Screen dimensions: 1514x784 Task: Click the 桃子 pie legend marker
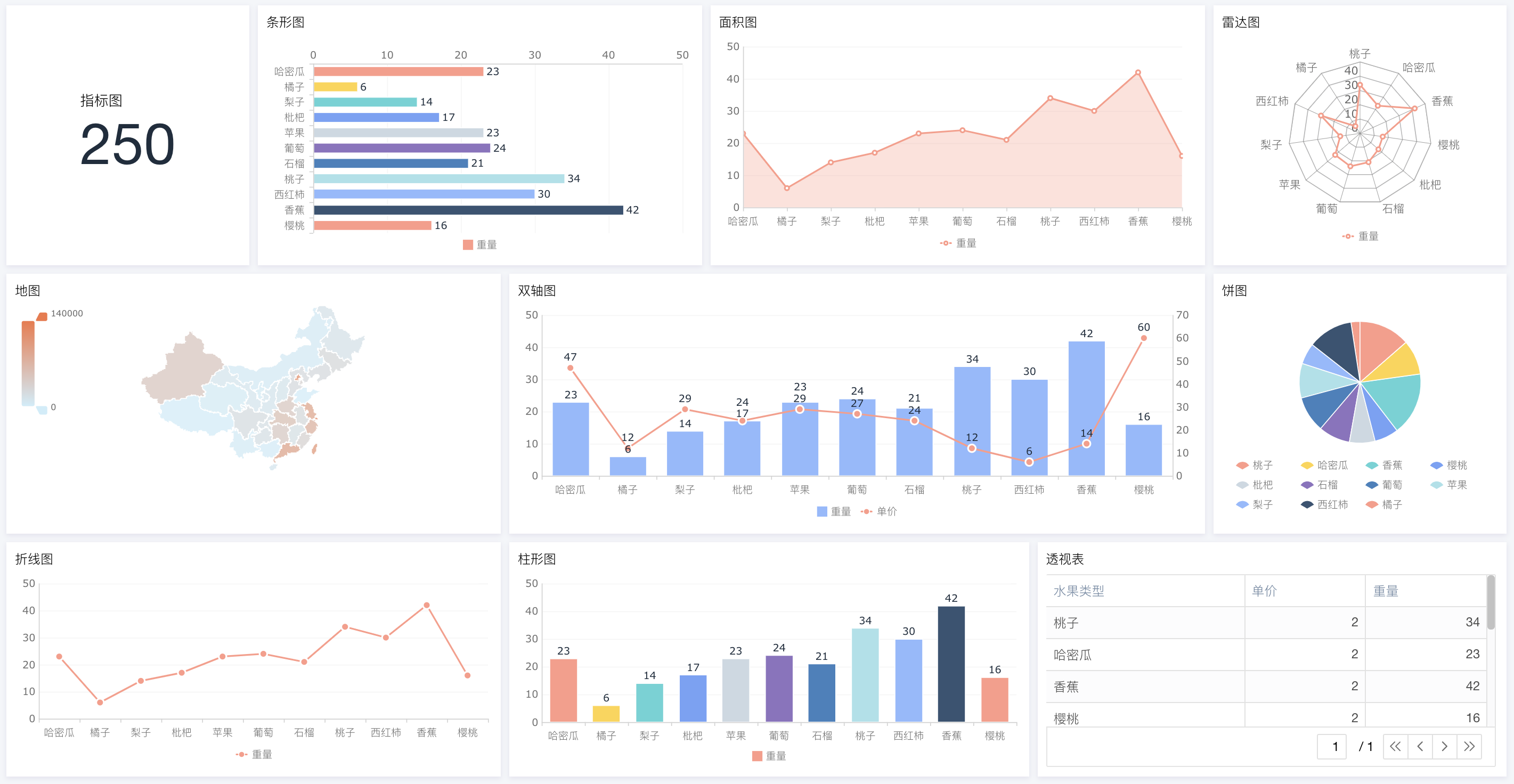1242,466
